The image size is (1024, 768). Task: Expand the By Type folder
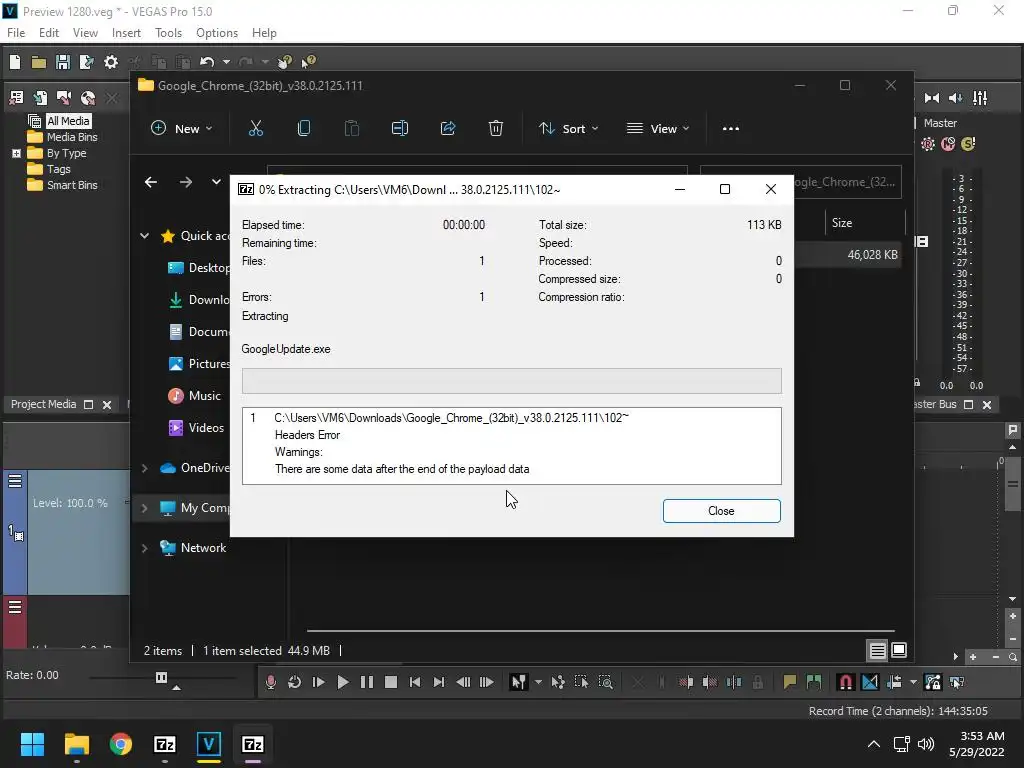coord(16,153)
